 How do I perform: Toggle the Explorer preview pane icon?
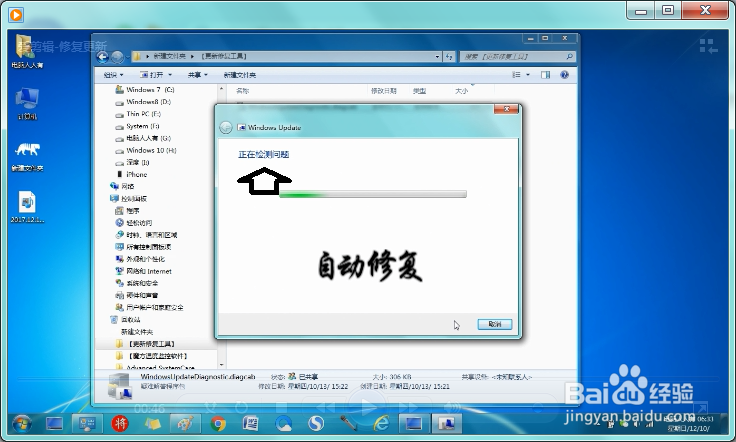click(x=545, y=75)
